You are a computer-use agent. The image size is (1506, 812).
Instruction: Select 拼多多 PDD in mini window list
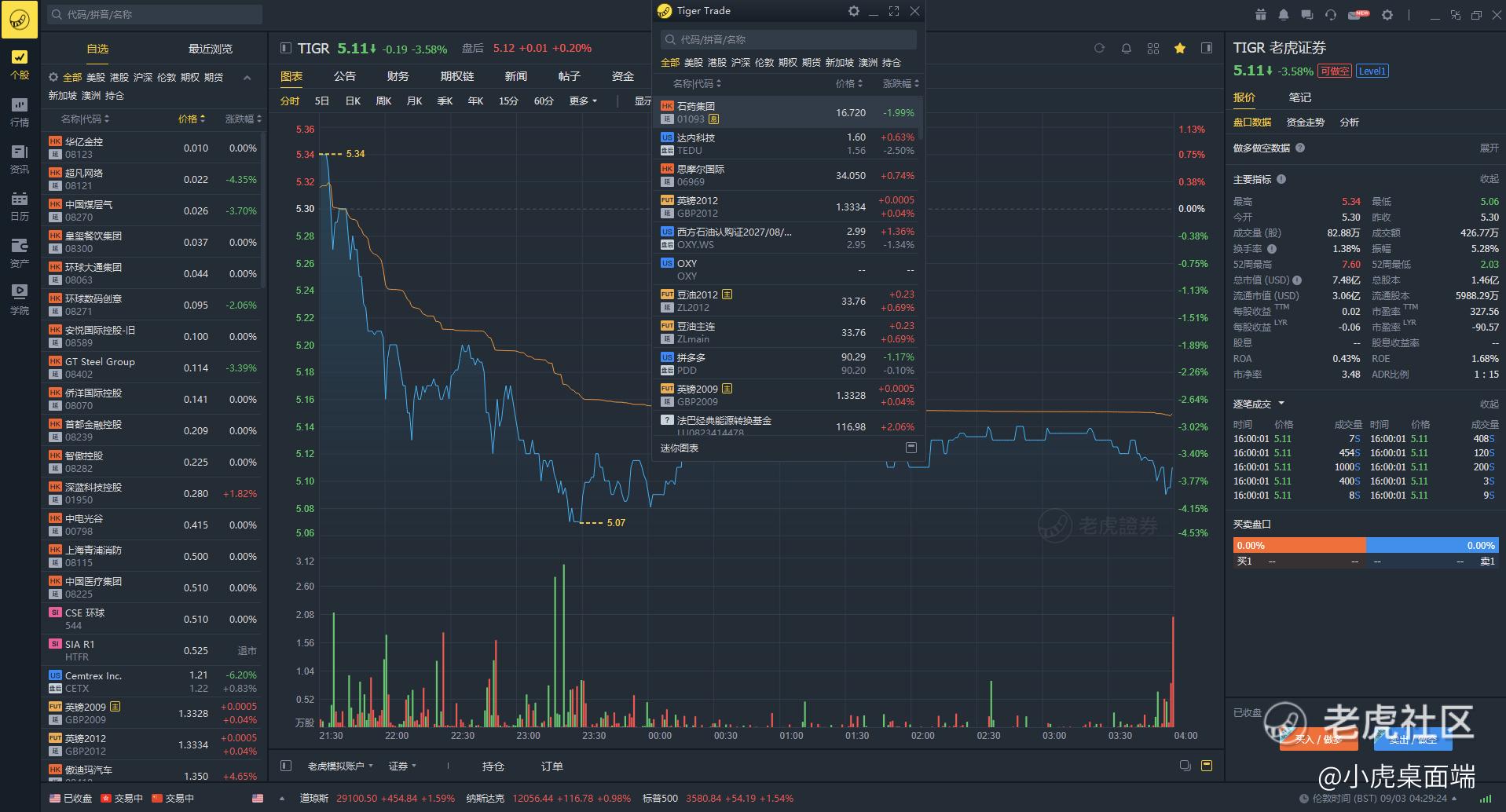(x=788, y=364)
